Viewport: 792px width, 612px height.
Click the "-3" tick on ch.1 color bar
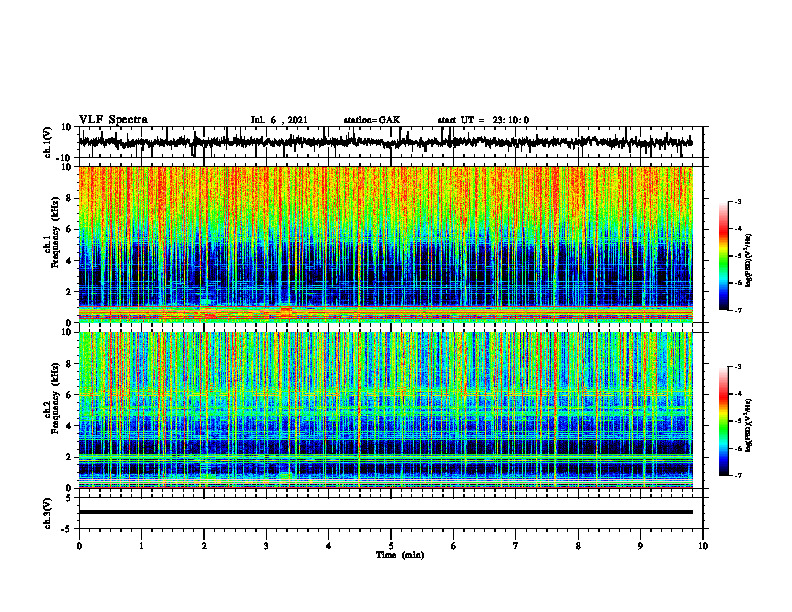tap(738, 202)
